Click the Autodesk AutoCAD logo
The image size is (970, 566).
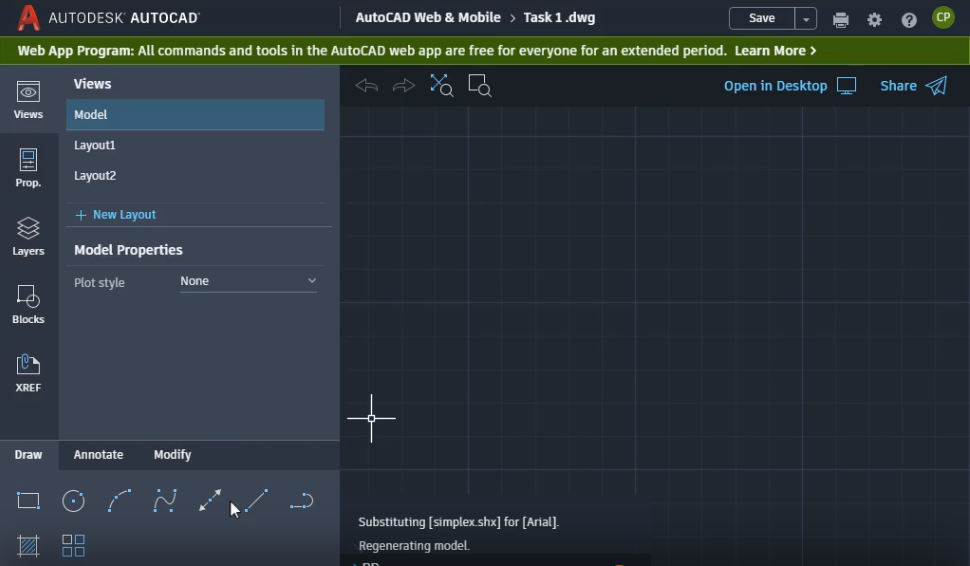(x=108, y=18)
